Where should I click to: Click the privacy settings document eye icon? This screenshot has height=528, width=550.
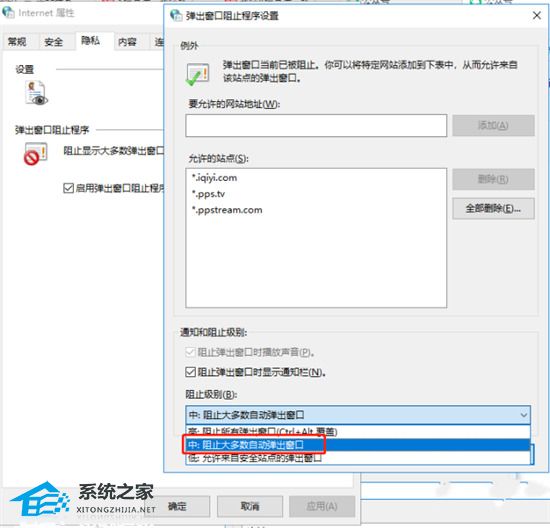pos(36,93)
